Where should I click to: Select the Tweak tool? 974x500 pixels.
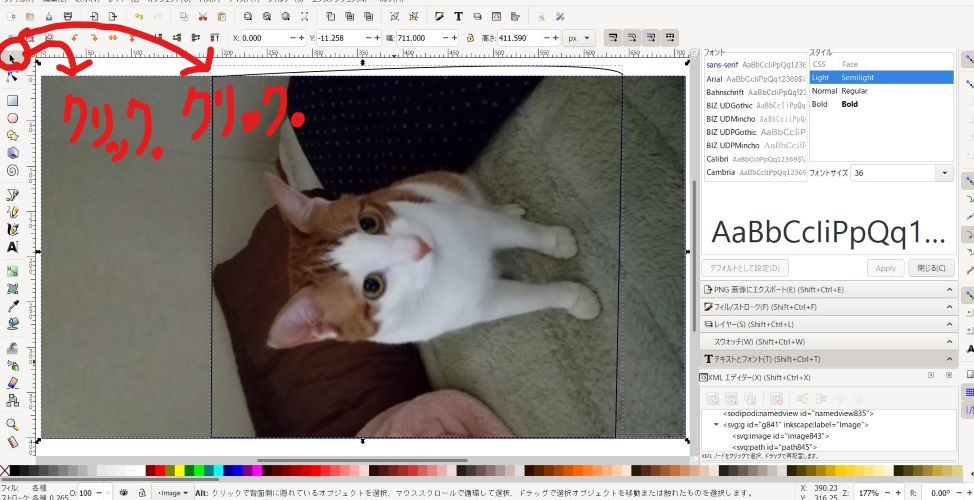(12, 348)
